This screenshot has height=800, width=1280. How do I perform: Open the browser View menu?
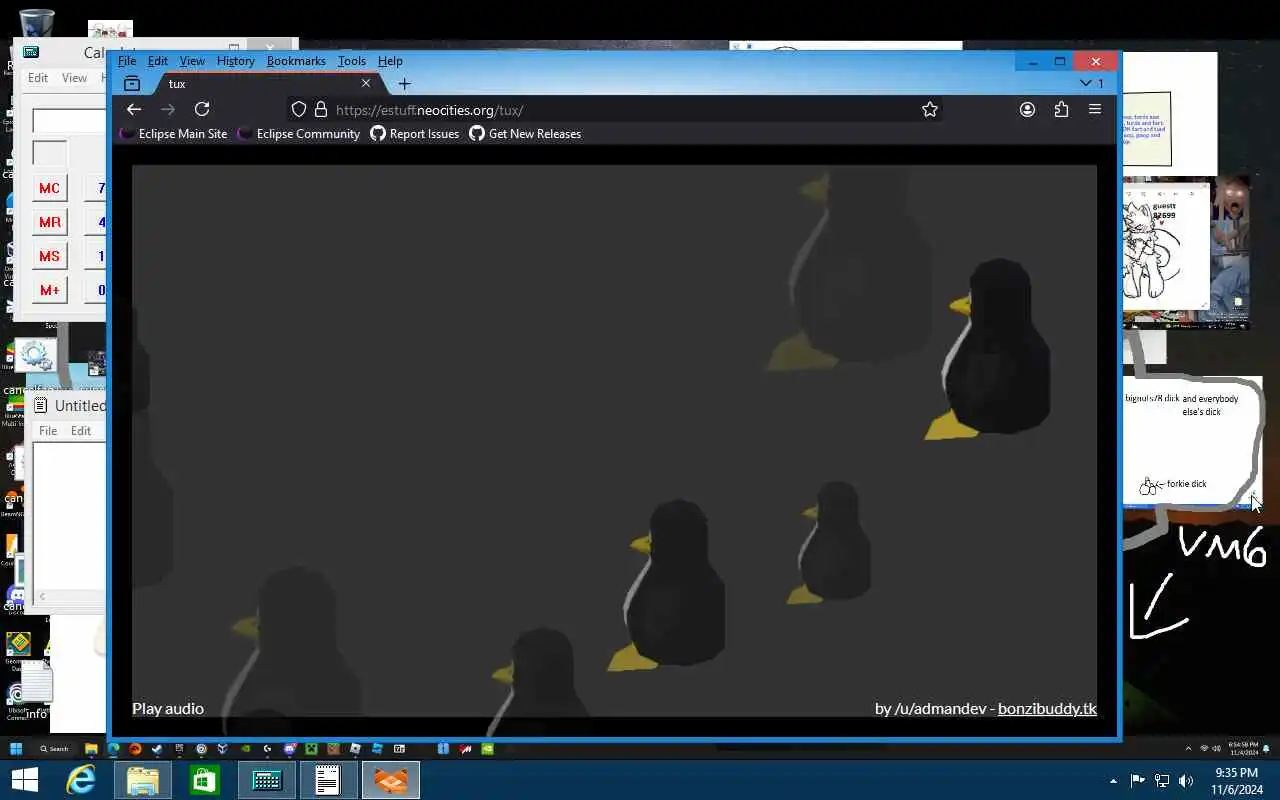192,61
